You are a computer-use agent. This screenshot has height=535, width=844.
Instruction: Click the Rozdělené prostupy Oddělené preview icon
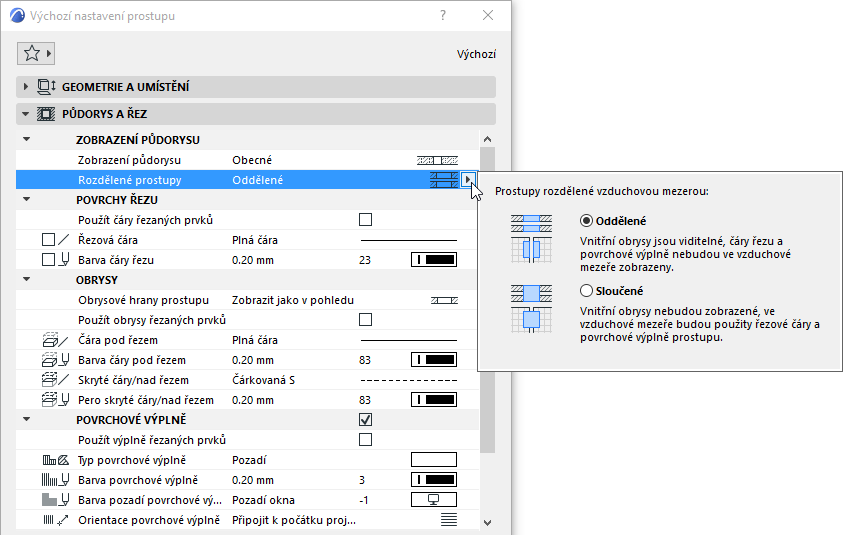tap(444, 180)
